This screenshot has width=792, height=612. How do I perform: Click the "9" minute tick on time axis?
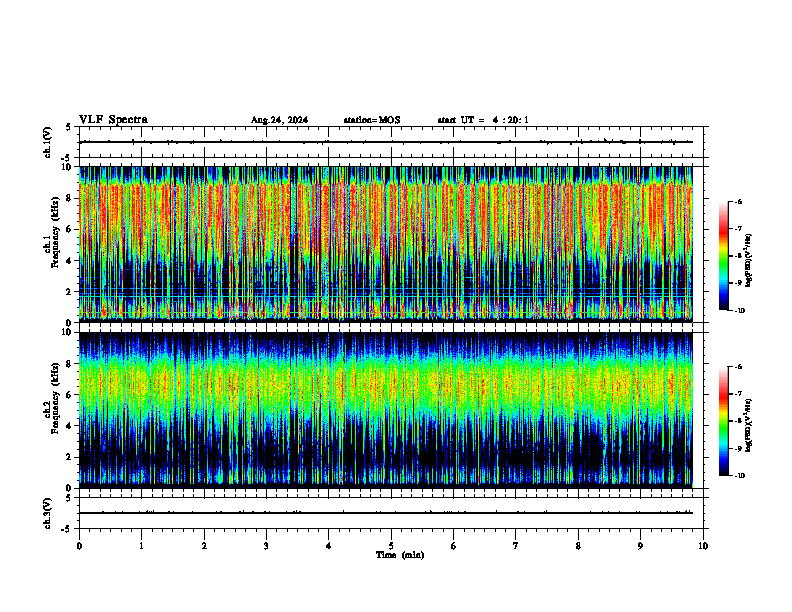(x=640, y=546)
